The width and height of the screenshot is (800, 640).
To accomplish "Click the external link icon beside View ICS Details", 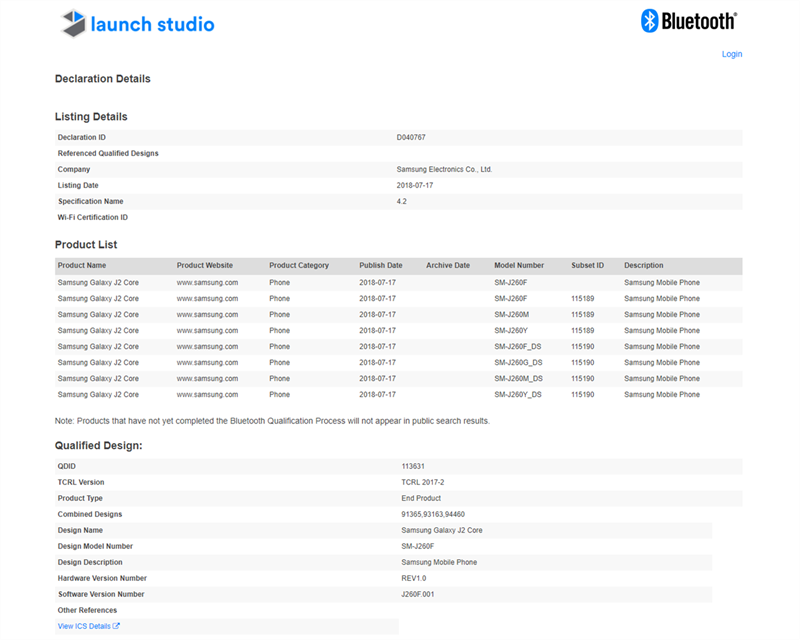I will coord(116,626).
